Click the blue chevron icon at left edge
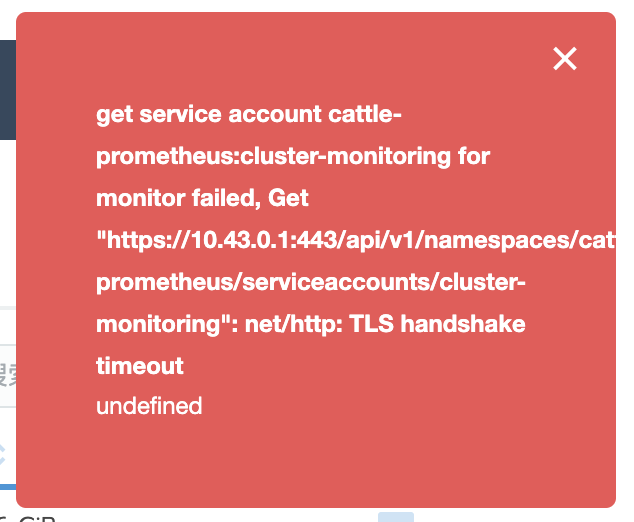Screen dimensions: 634x522 coord(4,455)
